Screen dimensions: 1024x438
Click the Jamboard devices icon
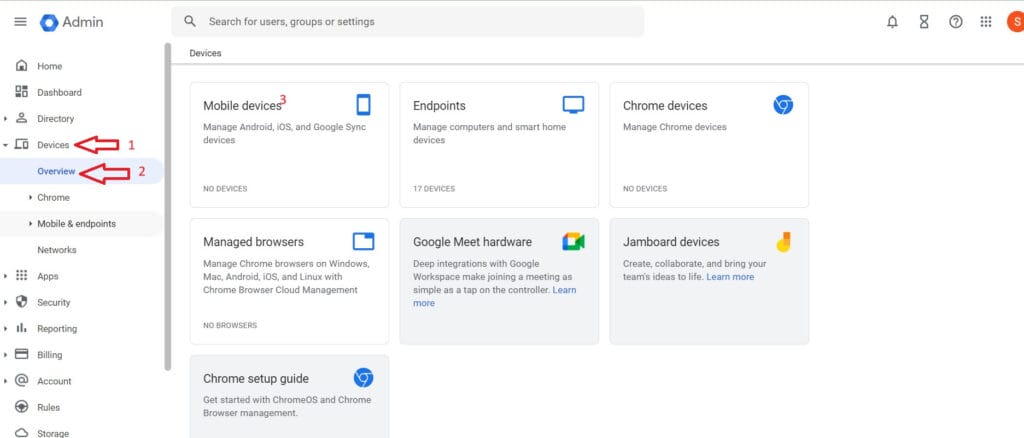(784, 242)
